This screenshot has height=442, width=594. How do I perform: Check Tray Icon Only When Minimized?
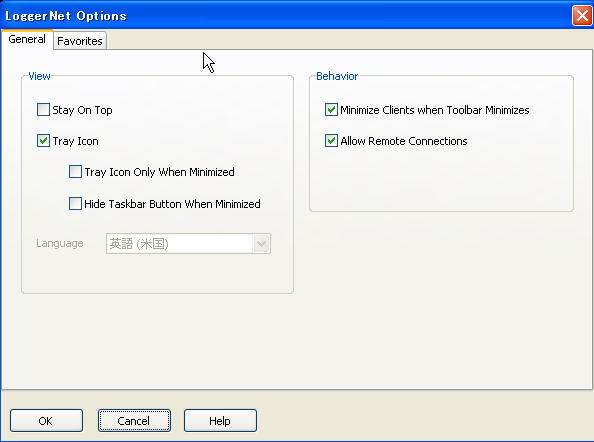(75, 172)
